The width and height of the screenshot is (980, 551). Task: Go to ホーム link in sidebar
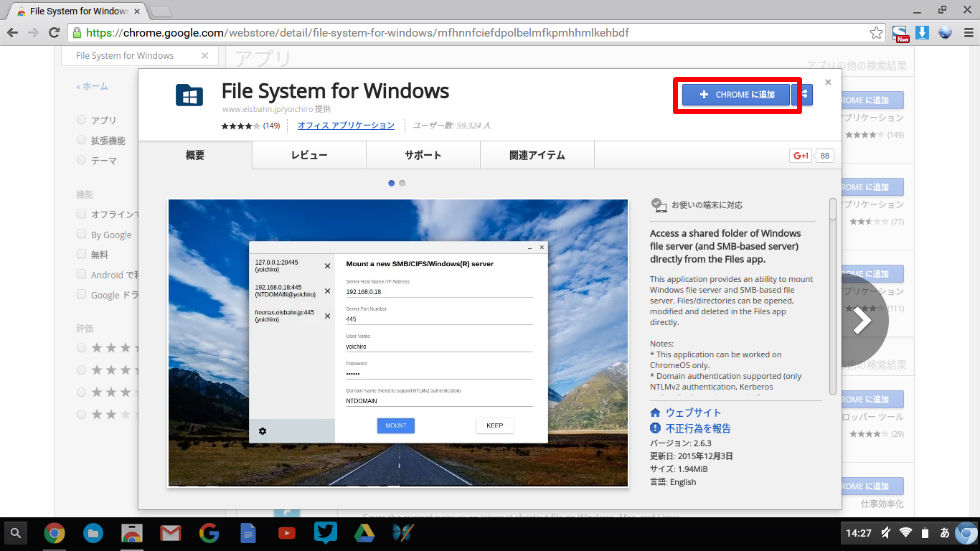pos(92,87)
